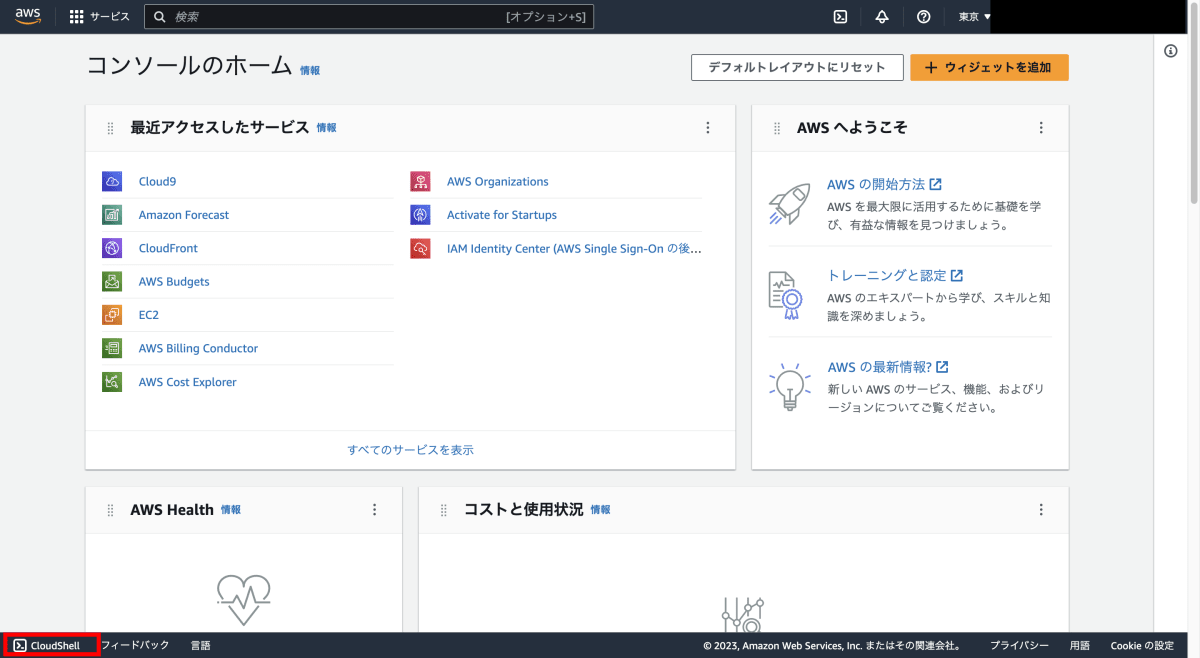The height and width of the screenshot is (658, 1200).
Task: Open the EC2 link
Action: click(149, 315)
